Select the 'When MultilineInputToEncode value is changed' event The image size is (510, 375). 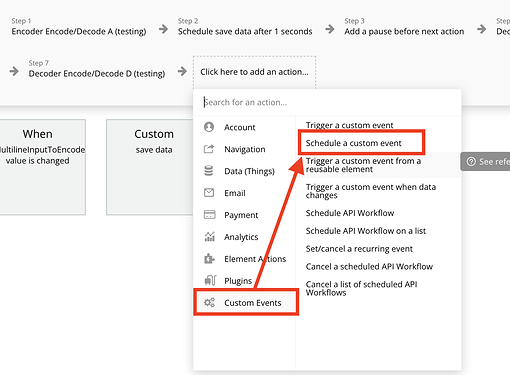(42, 167)
